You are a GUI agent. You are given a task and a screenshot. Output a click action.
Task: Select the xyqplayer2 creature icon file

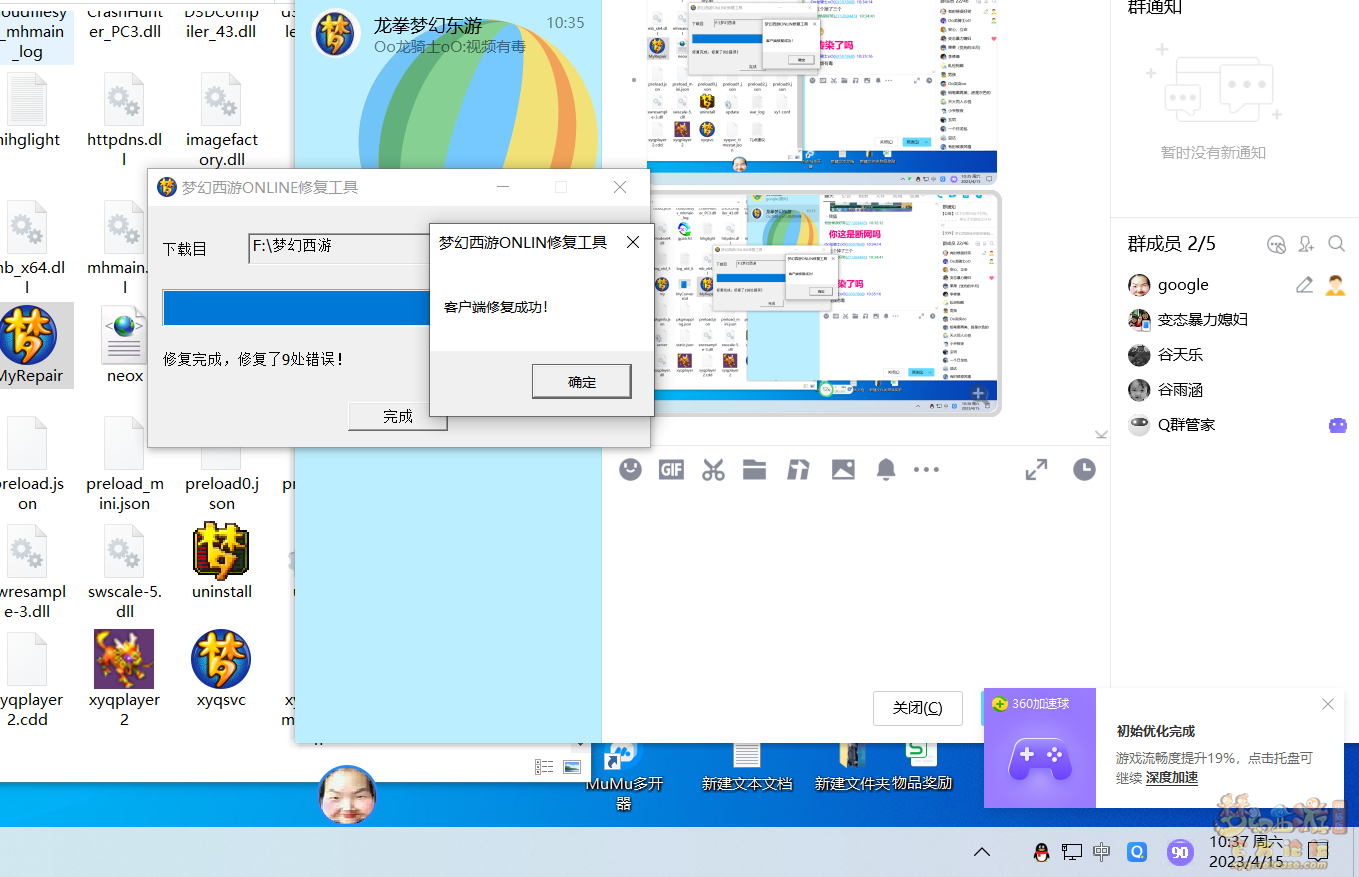click(x=124, y=678)
